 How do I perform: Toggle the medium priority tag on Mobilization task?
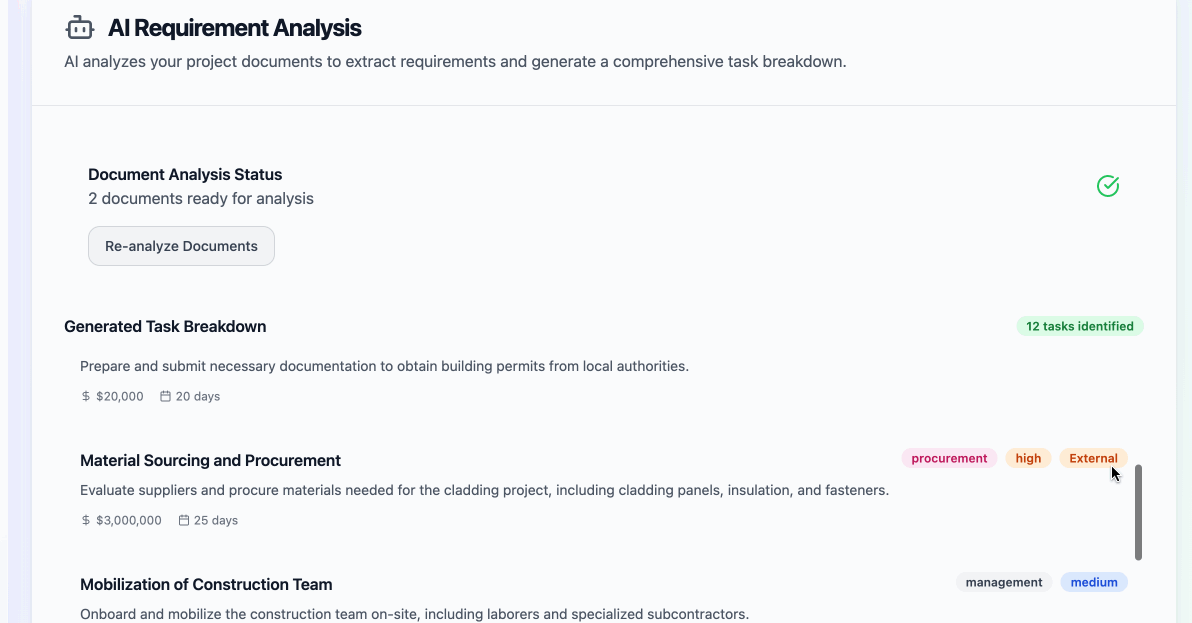pyautogui.click(x=1094, y=582)
